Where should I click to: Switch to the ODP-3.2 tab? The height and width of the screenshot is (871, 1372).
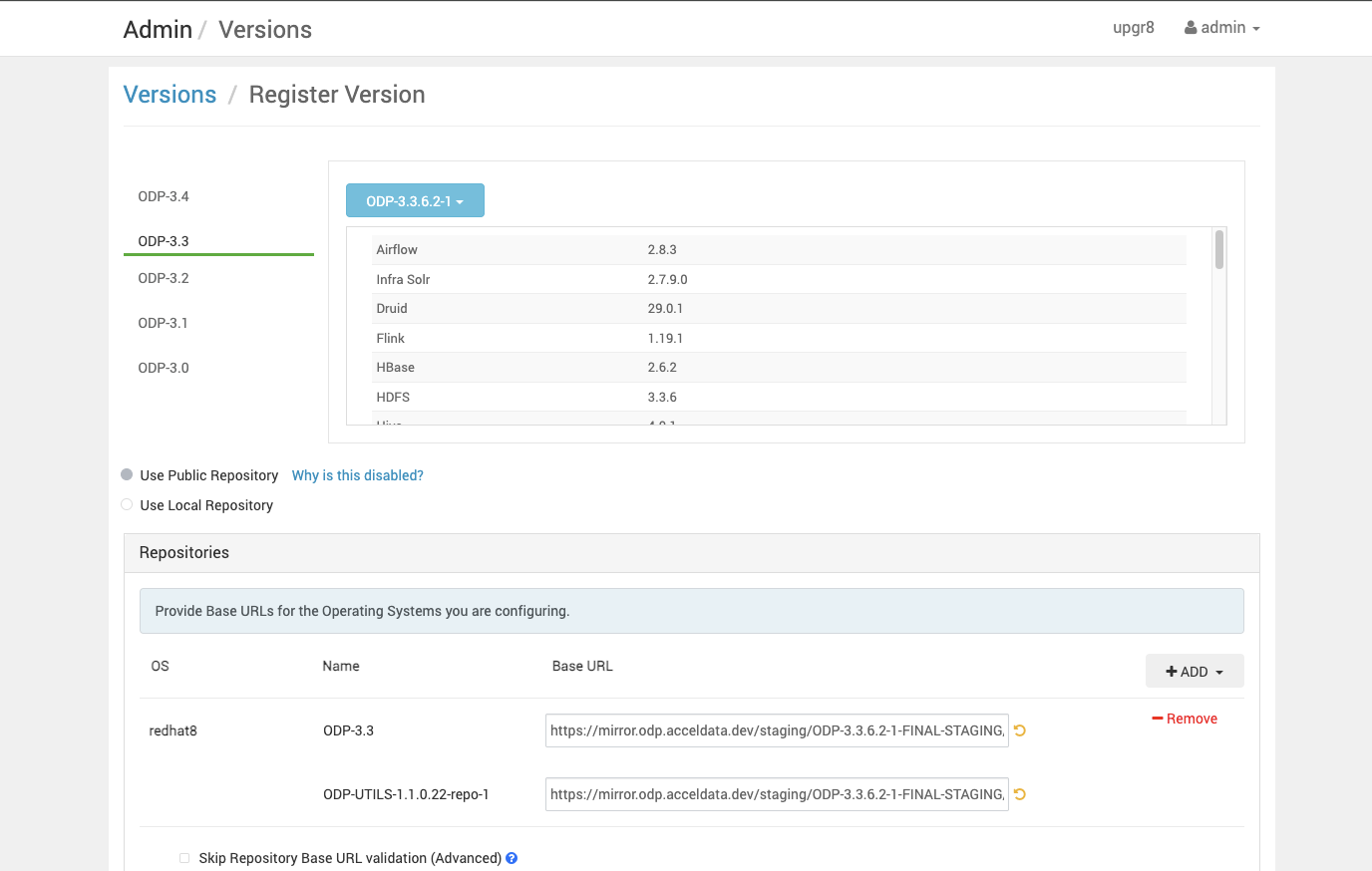click(164, 278)
